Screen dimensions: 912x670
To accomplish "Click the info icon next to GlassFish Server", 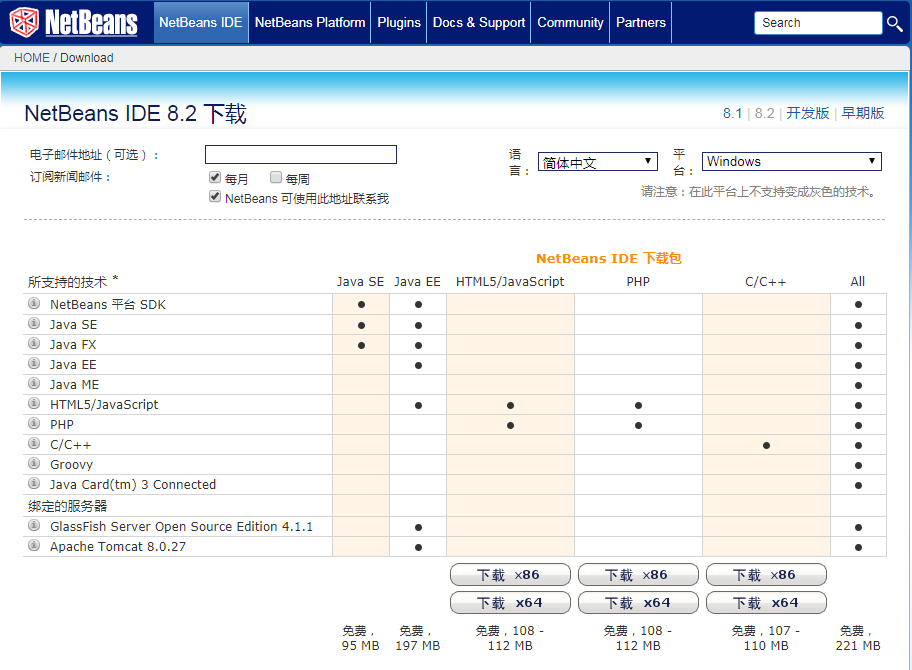I will coord(35,527).
